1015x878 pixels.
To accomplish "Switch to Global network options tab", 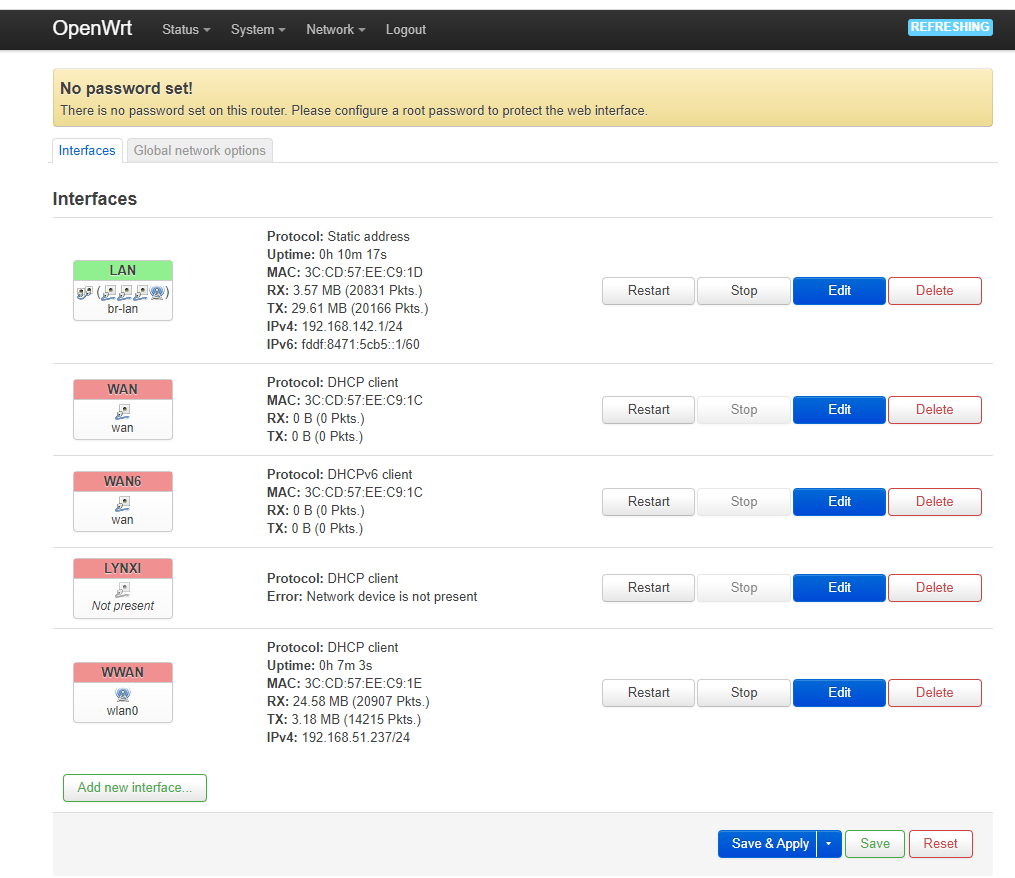I will point(200,151).
